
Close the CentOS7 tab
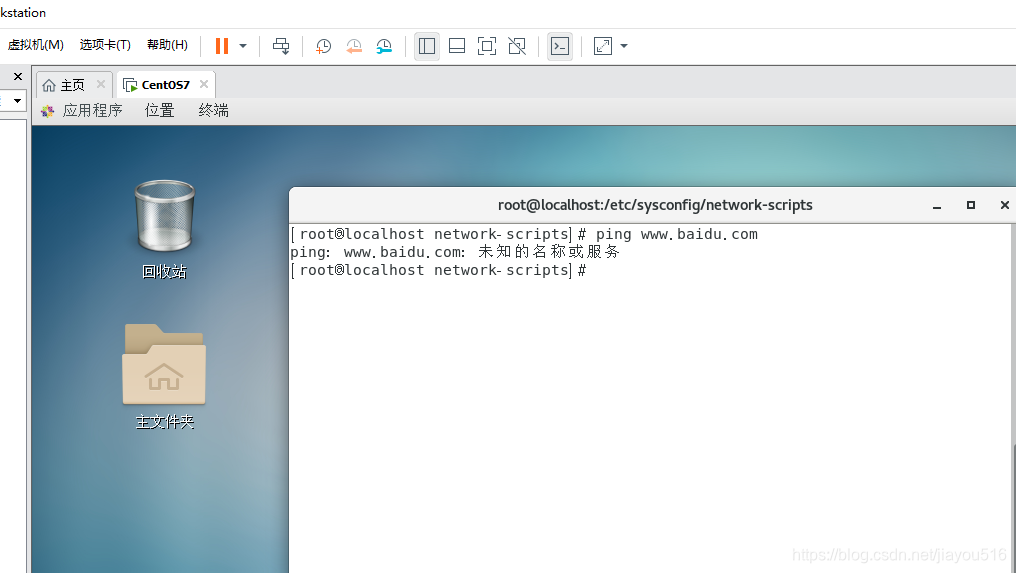203,84
